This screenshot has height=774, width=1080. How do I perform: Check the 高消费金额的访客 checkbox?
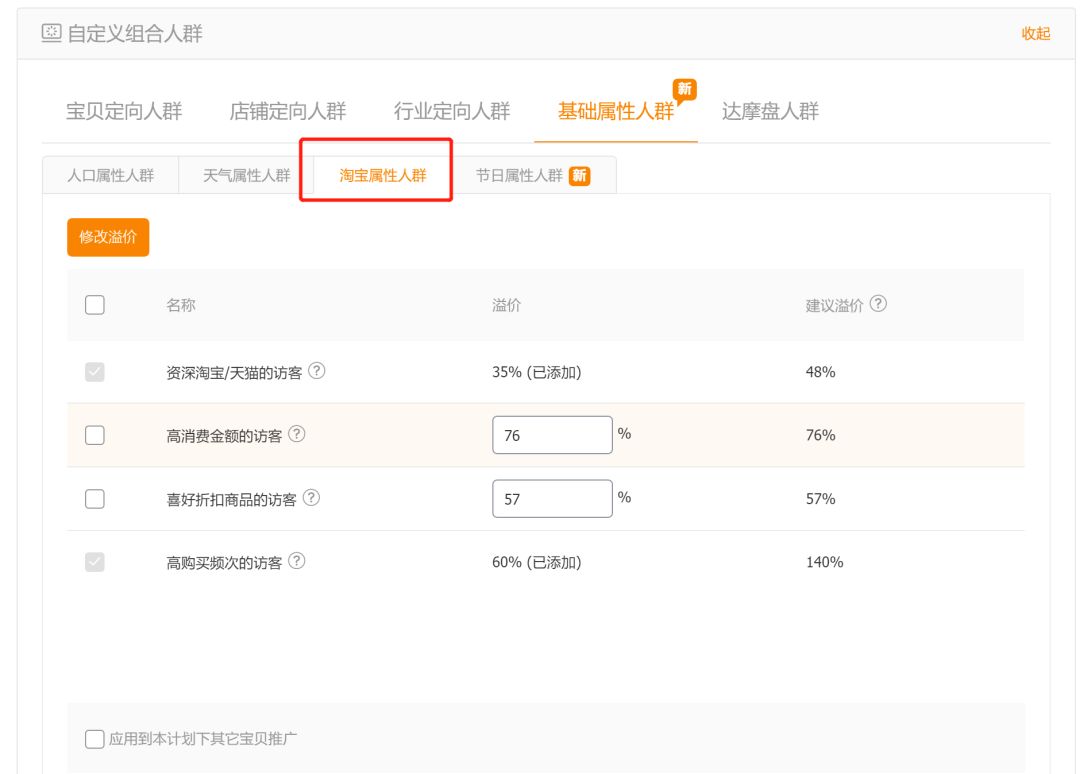[95, 434]
